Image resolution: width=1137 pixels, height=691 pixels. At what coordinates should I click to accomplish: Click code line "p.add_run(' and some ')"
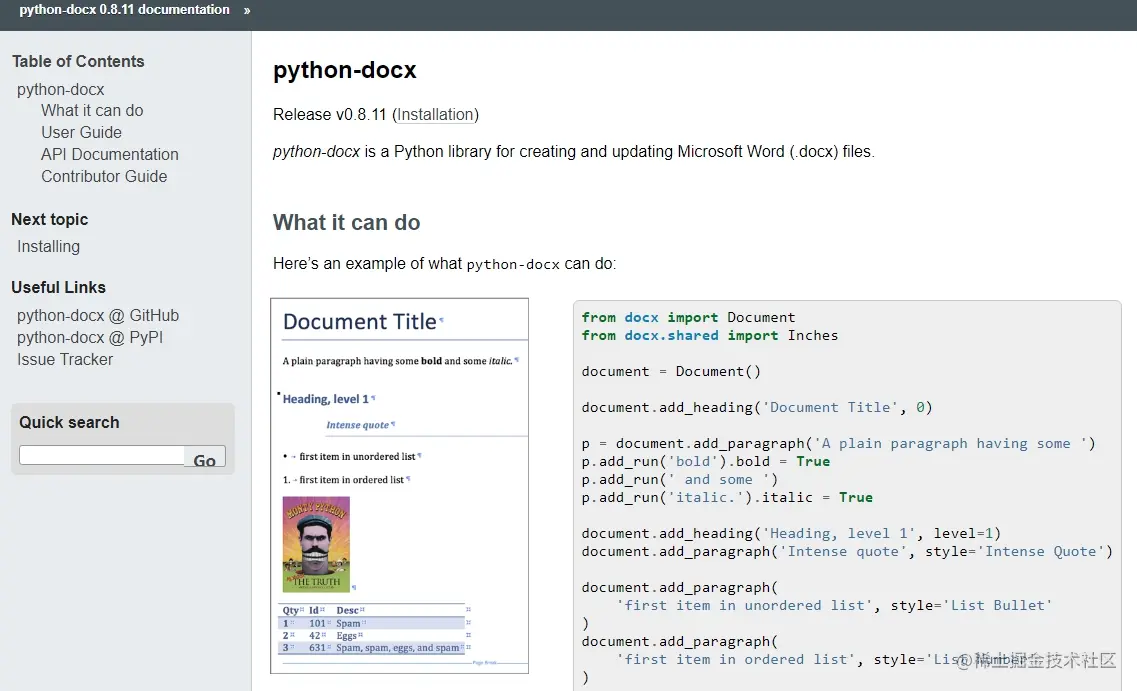click(679, 479)
